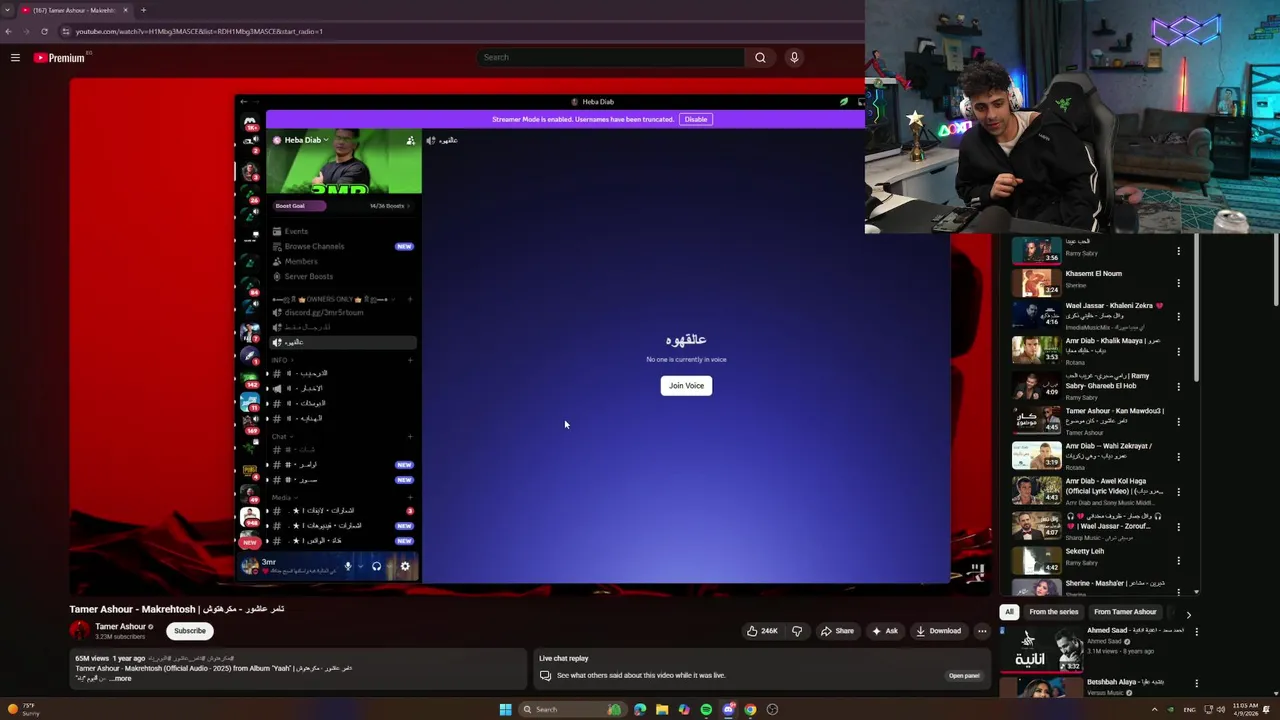Open Discord from the taskbar

coord(728,710)
